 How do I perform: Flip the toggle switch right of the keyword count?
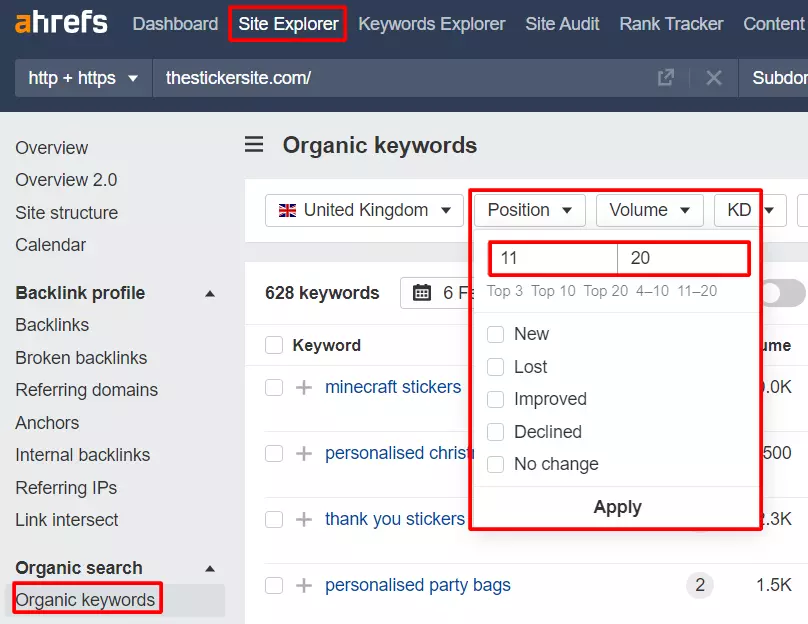click(x=783, y=293)
